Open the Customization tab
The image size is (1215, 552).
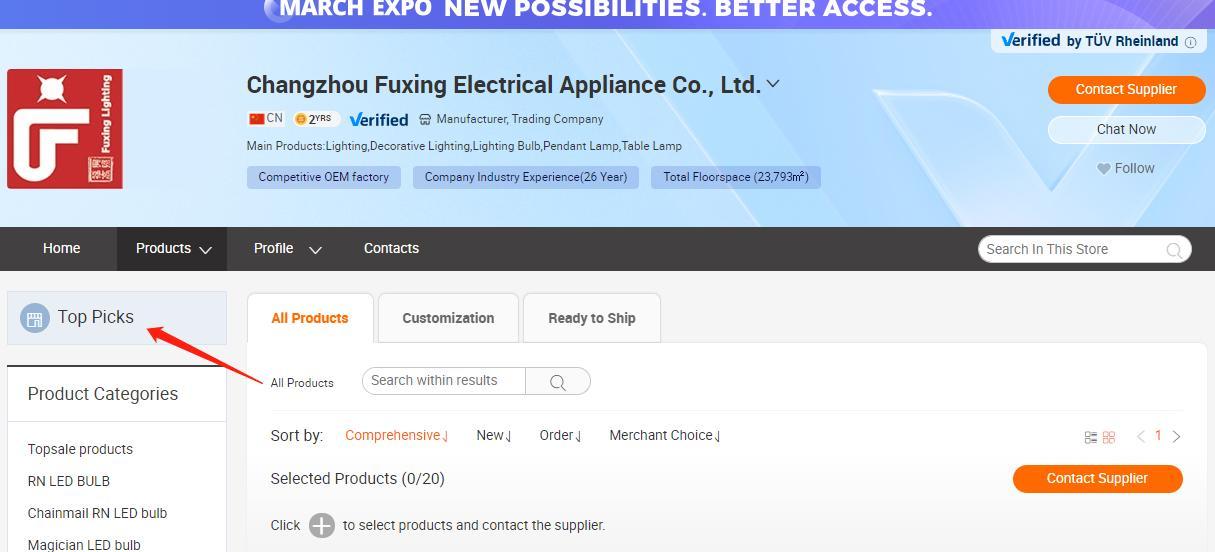(x=448, y=318)
